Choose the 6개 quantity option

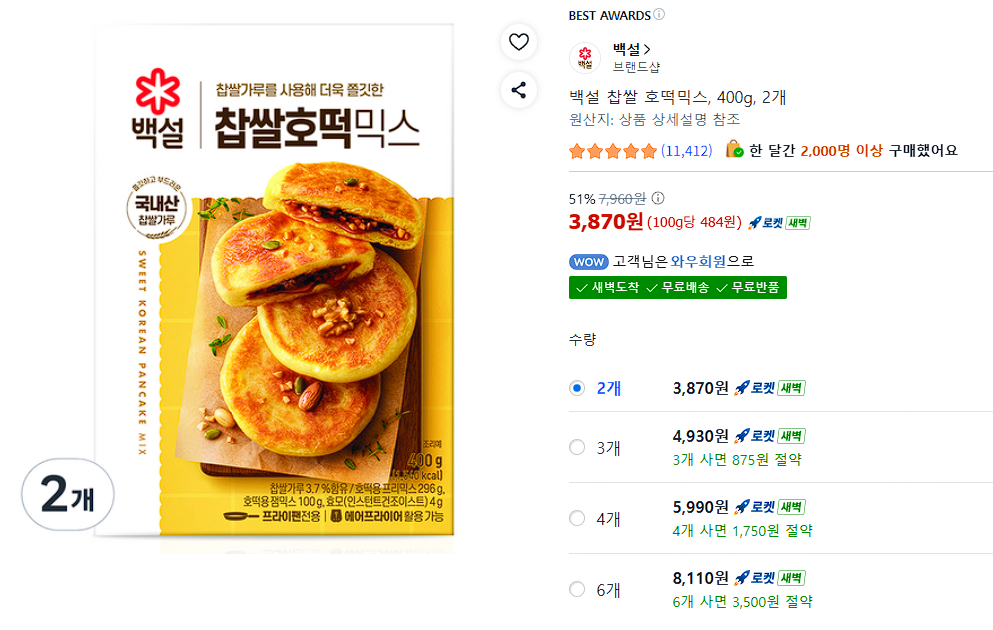pos(577,591)
